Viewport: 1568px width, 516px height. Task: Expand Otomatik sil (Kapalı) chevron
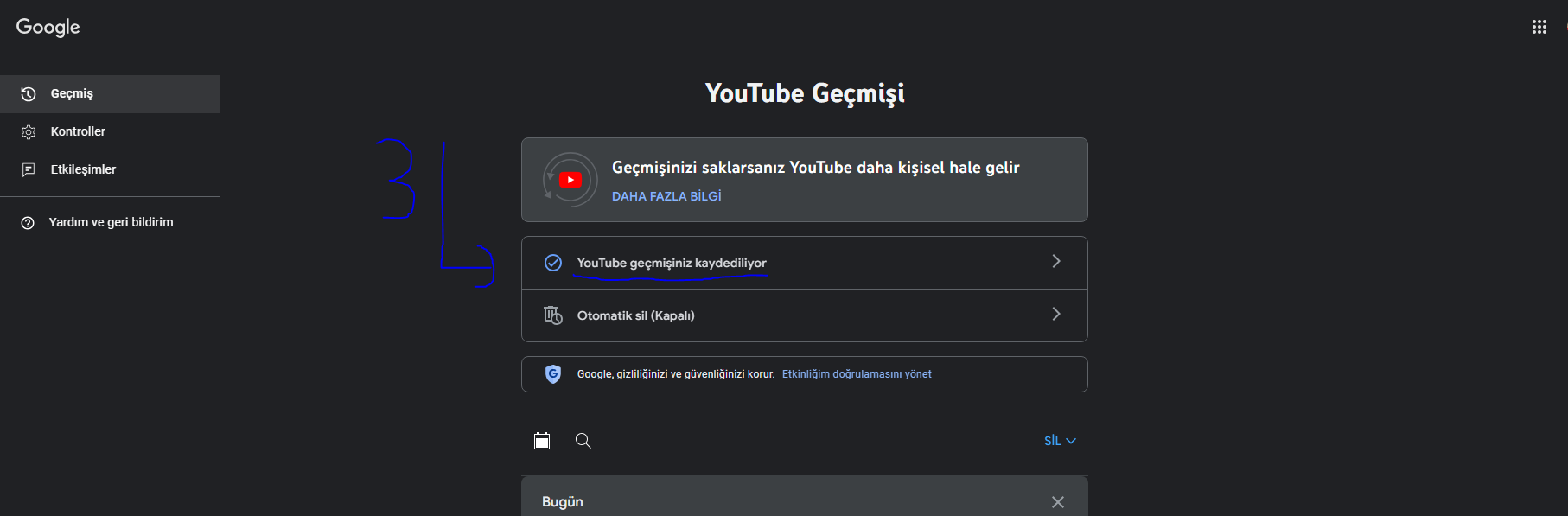(1056, 314)
